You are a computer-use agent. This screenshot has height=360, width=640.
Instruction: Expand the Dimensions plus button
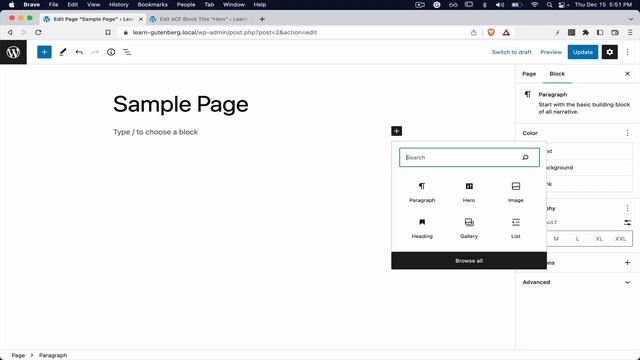(627, 262)
